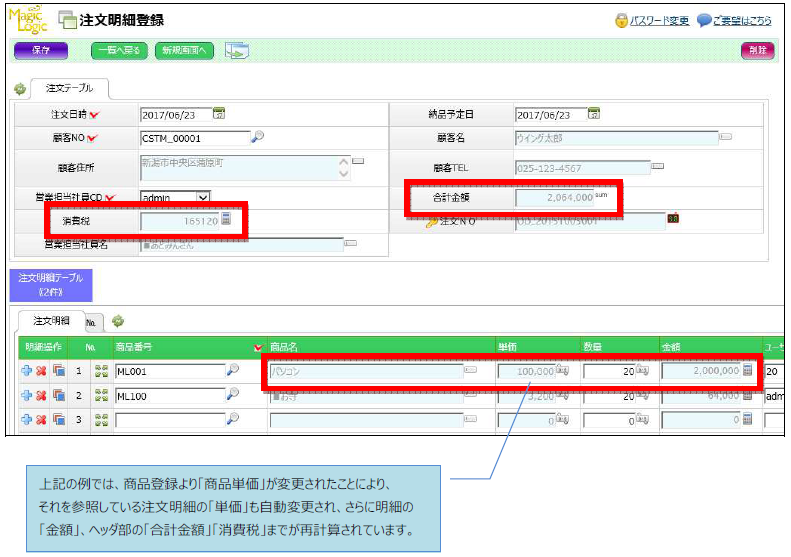Click the 削除 button
The width and height of the screenshot is (791, 557).
pos(757,50)
